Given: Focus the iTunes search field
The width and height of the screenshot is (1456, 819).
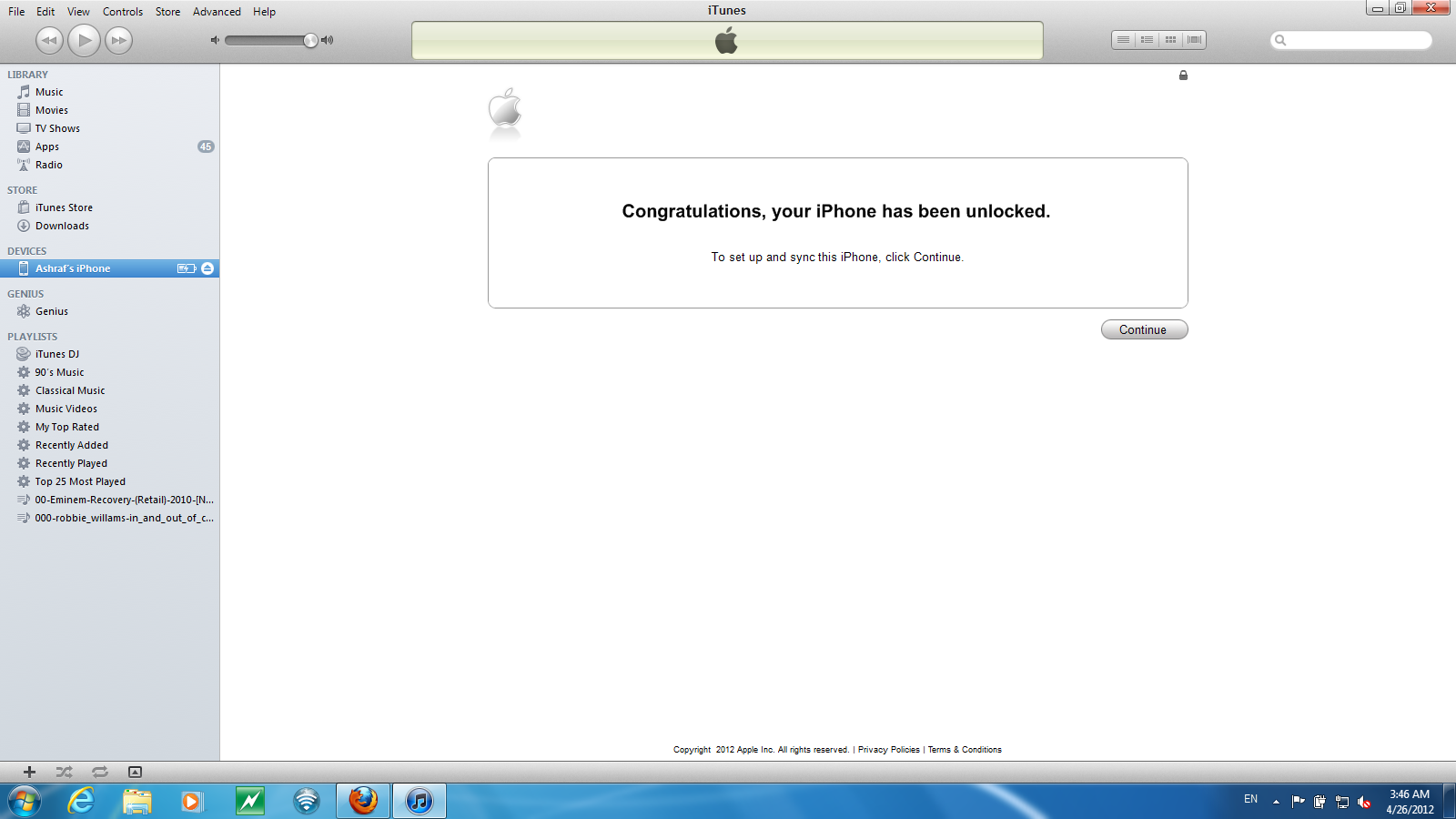Looking at the screenshot, I should [x=1350, y=40].
